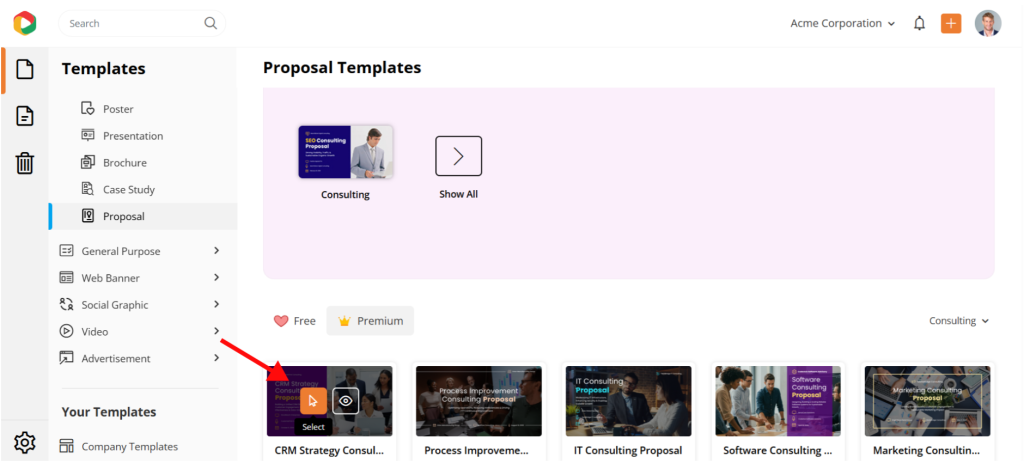The image size is (1024, 463).
Task: Click the Brochure template icon
Action: tap(88, 162)
